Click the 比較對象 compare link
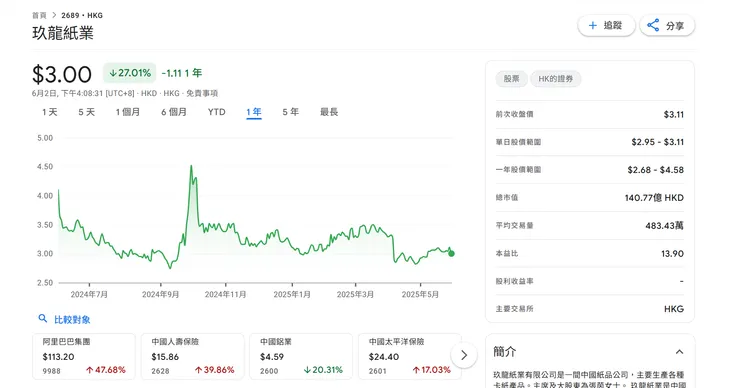The height and width of the screenshot is (388, 740). pyautogui.click(x=72, y=320)
